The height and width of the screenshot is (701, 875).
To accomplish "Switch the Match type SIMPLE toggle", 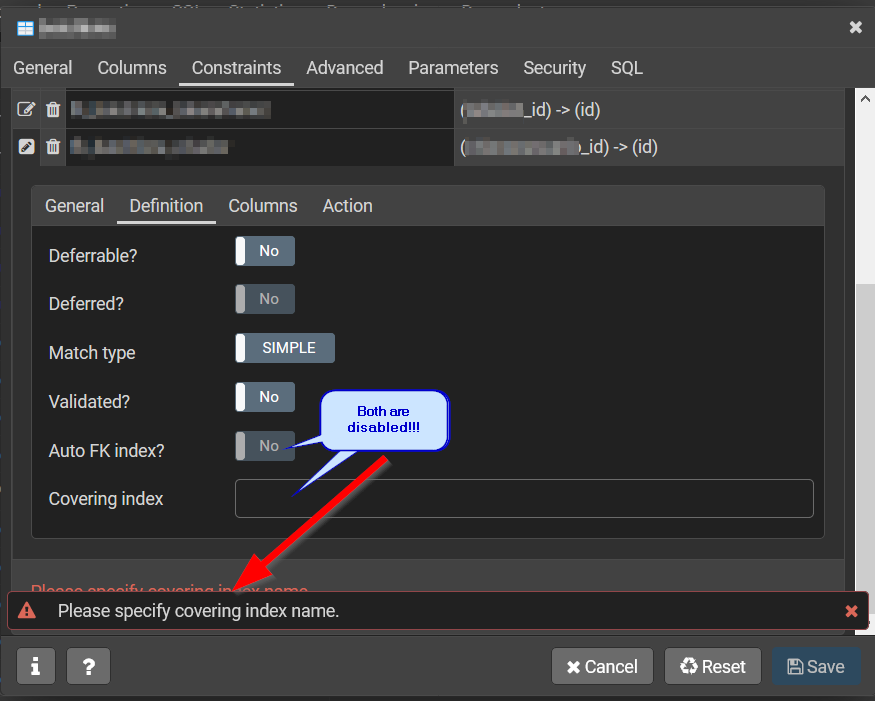I will pyautogui.click(x=285, y=348).
